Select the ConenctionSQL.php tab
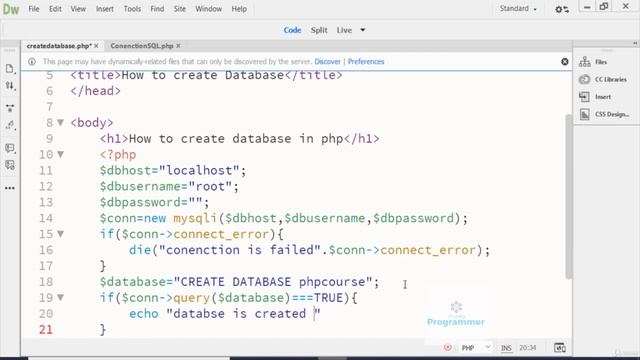Screen dimensions: 640x360 142,46
